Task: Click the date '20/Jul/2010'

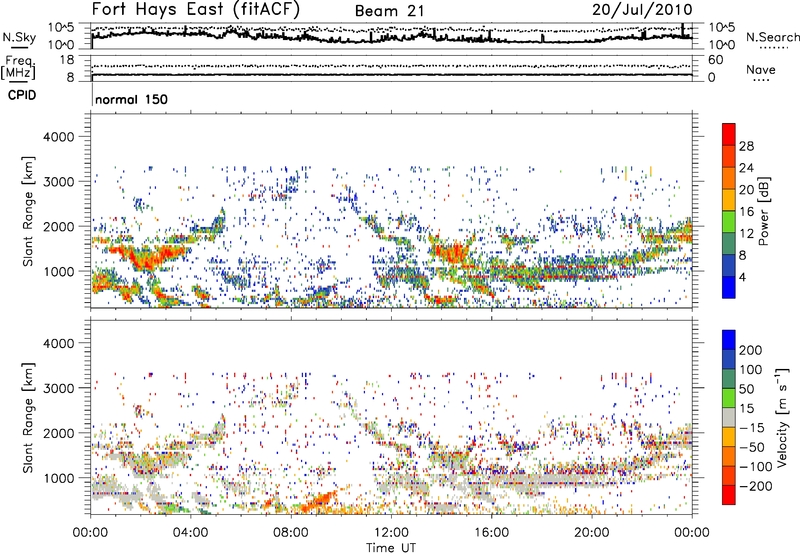Action: pyautogui.click(x=642, y=10)
